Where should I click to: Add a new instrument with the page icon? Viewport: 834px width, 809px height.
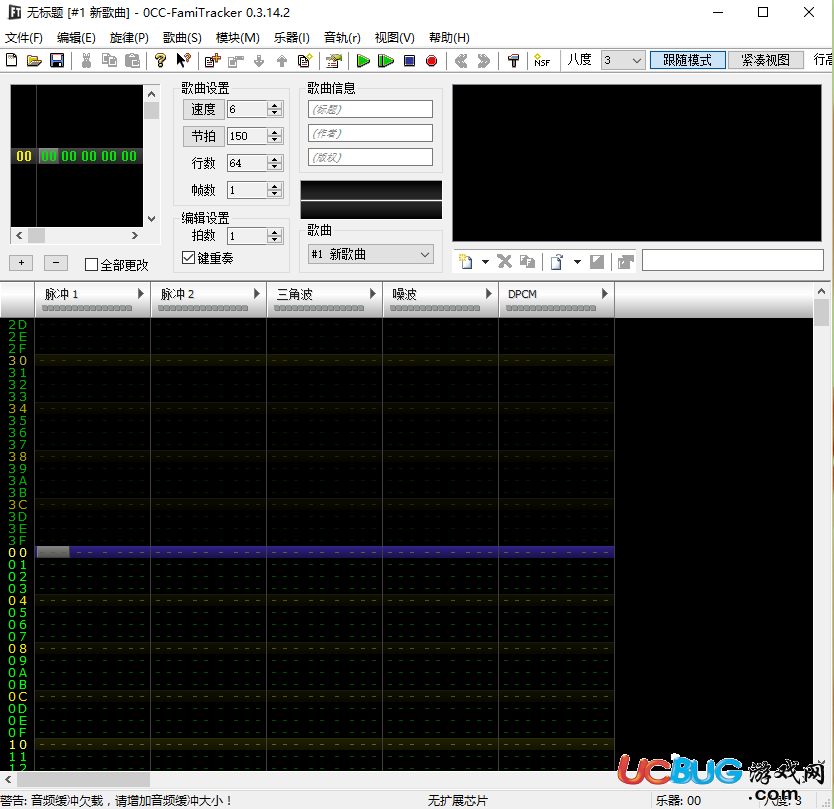pos(466,261)
